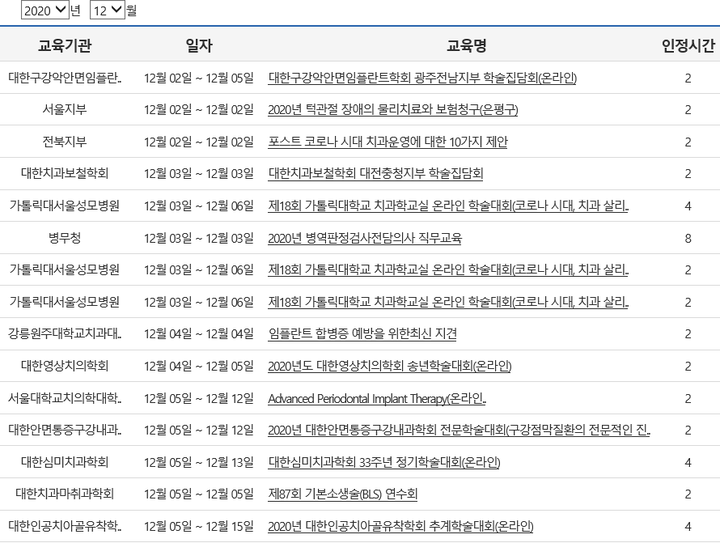Click the 4 hours value for 대한심미치과학회
720x543 pixels.
coord(688,462)
